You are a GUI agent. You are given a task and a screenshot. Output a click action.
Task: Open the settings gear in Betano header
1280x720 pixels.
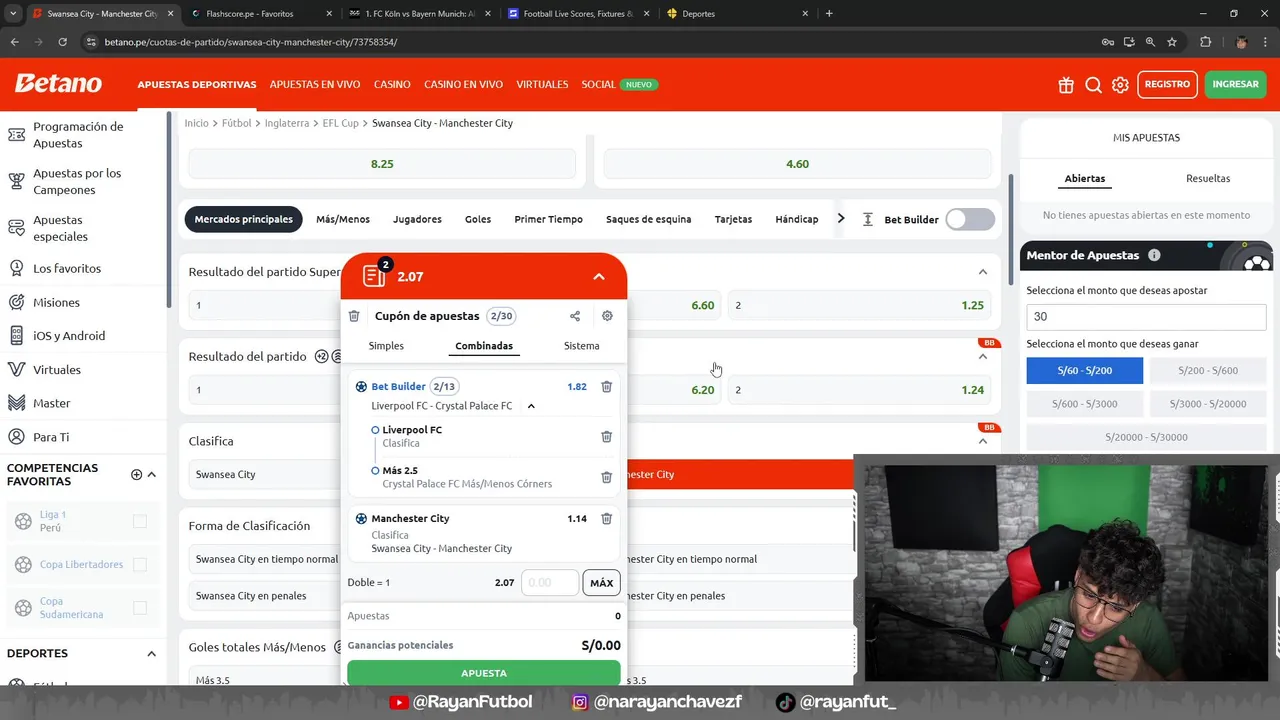tap(1121, 85)
